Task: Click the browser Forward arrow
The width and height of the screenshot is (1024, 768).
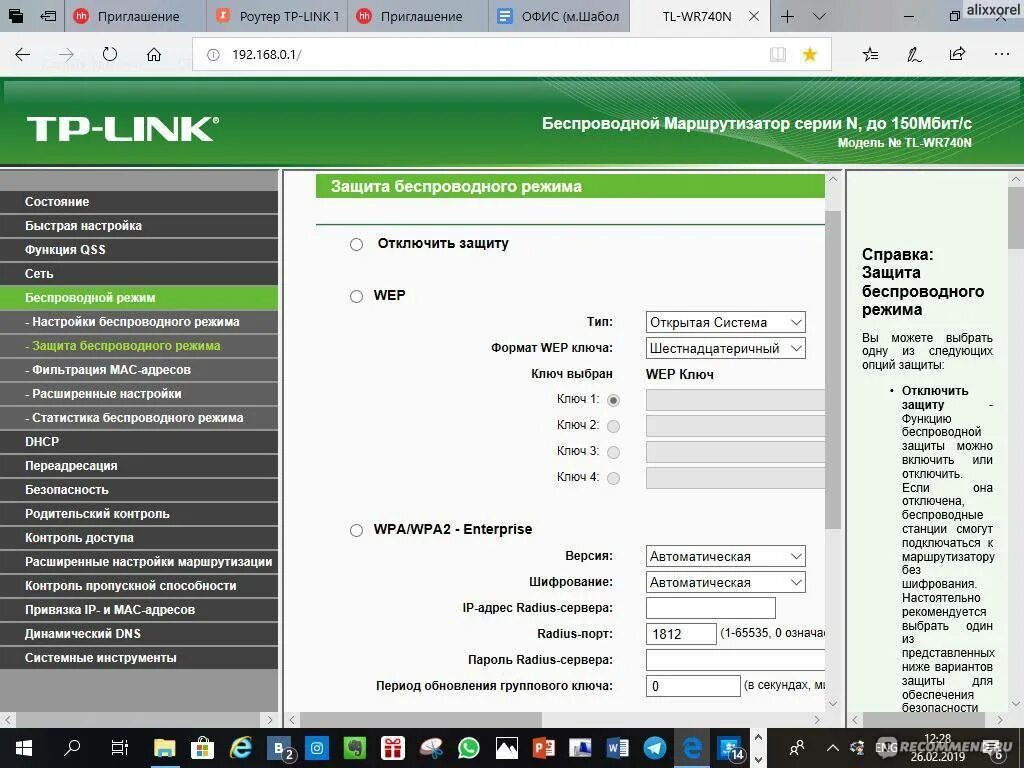Action: click(66, 55)
